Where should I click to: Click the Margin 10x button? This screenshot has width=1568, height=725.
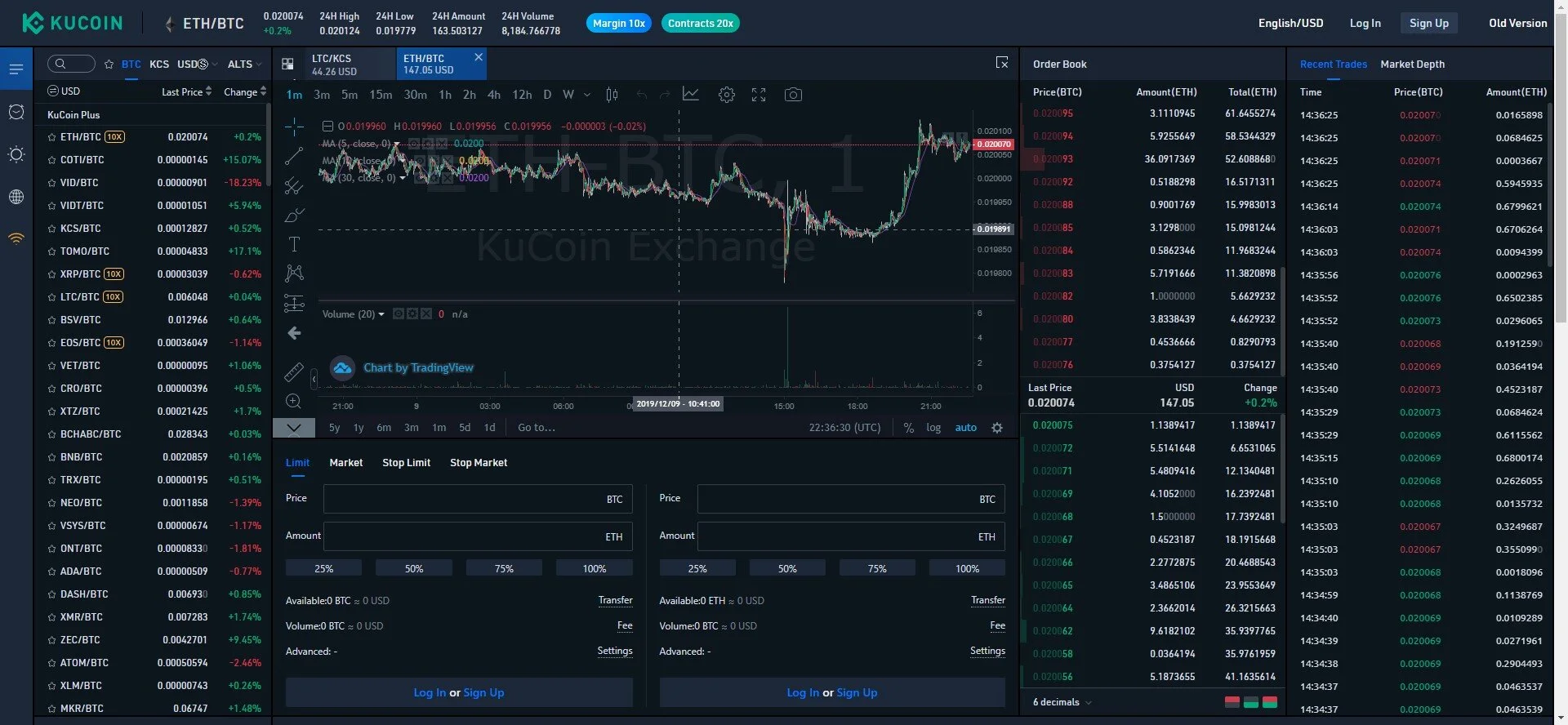pyautogui.click(x=619, y=23)
